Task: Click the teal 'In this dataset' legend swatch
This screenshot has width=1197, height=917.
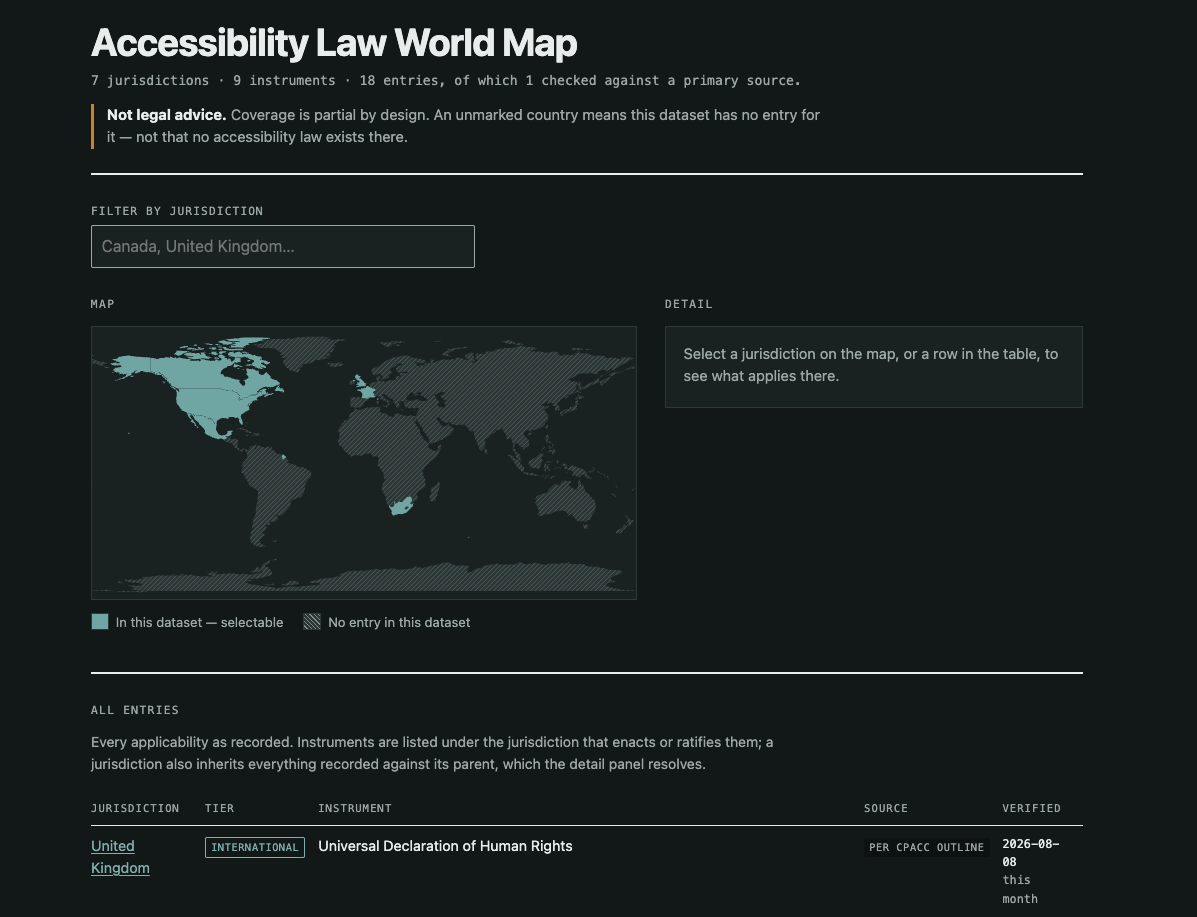Action: (100, 622)
